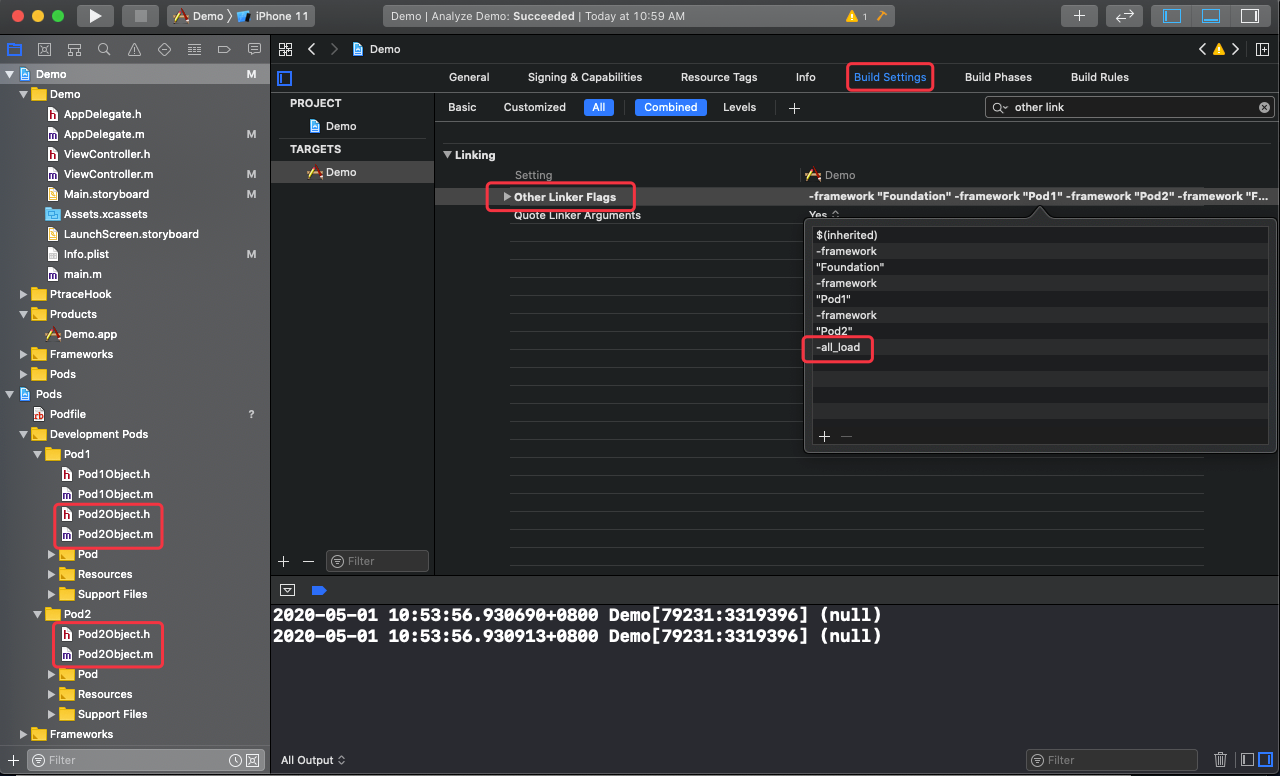Change Quote Linker Arguments Yes popup
The width and height of the screenshot is (1280, 776).
point(824,215)
